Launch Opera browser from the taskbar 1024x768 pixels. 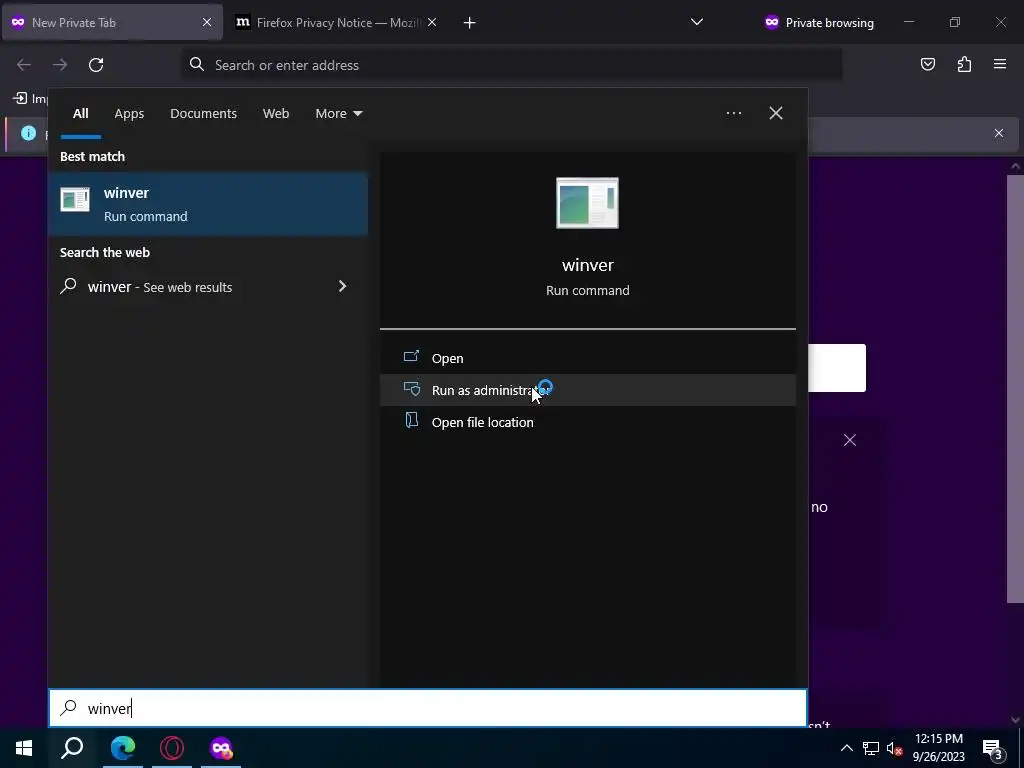click(172, 748)
